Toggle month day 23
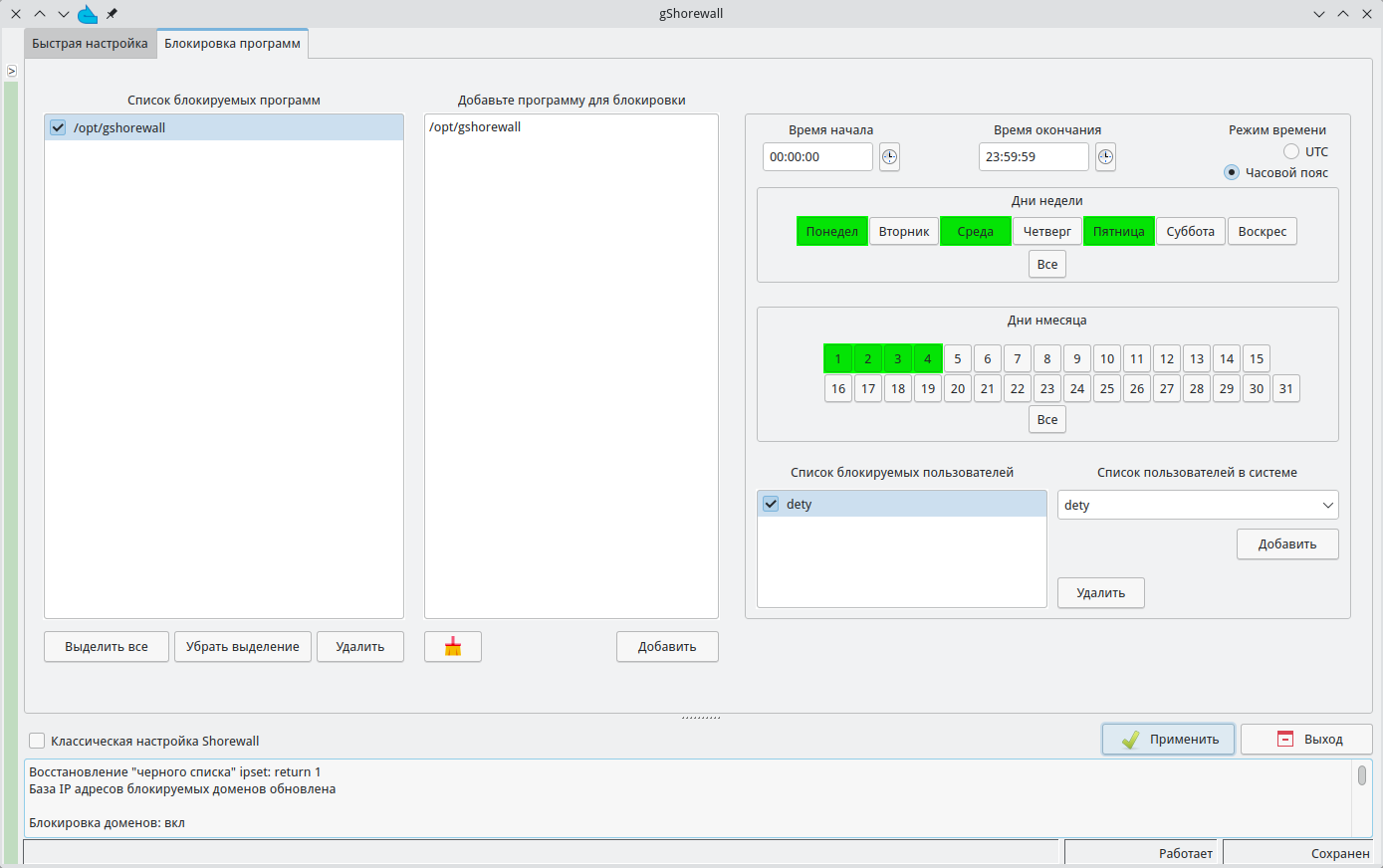Screen dimensions: 1383x868 click(x=1047, y=389)
